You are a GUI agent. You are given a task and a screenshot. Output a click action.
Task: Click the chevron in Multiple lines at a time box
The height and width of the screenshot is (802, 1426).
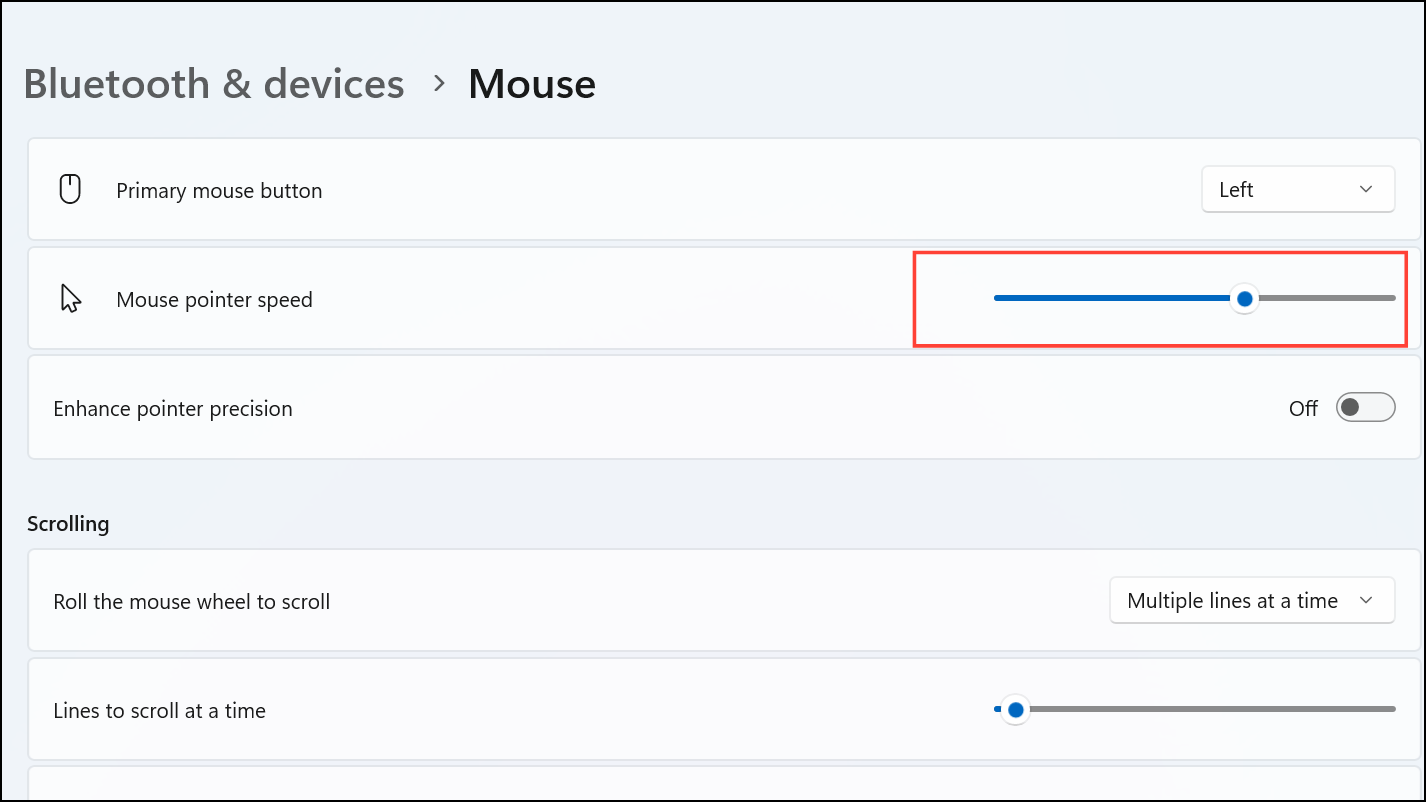tap(1366, 601)
